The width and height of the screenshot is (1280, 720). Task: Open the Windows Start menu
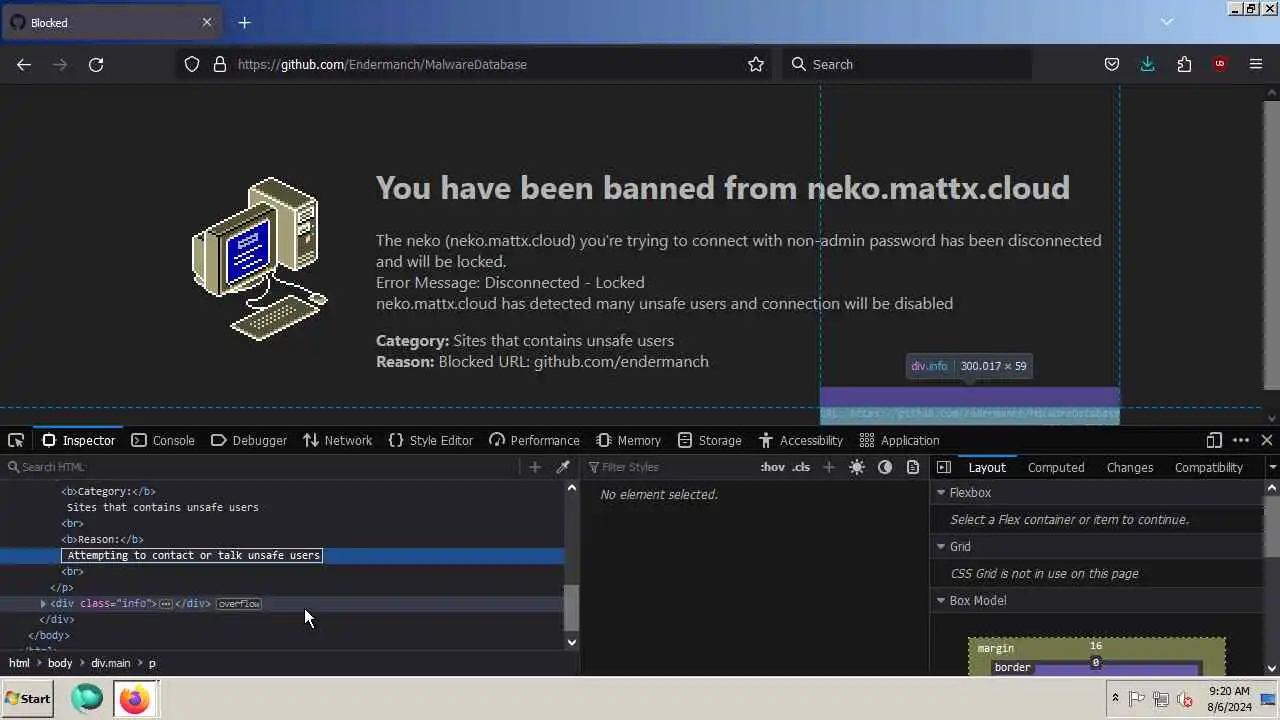tap(28, 699)
